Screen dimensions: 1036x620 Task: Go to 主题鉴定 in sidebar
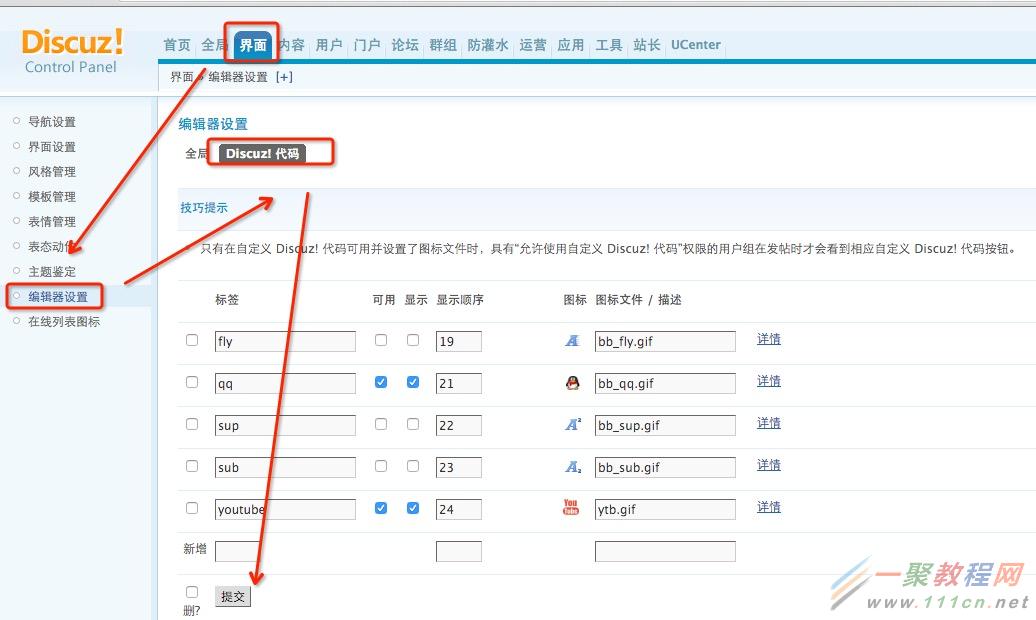(x=52, y=272)
